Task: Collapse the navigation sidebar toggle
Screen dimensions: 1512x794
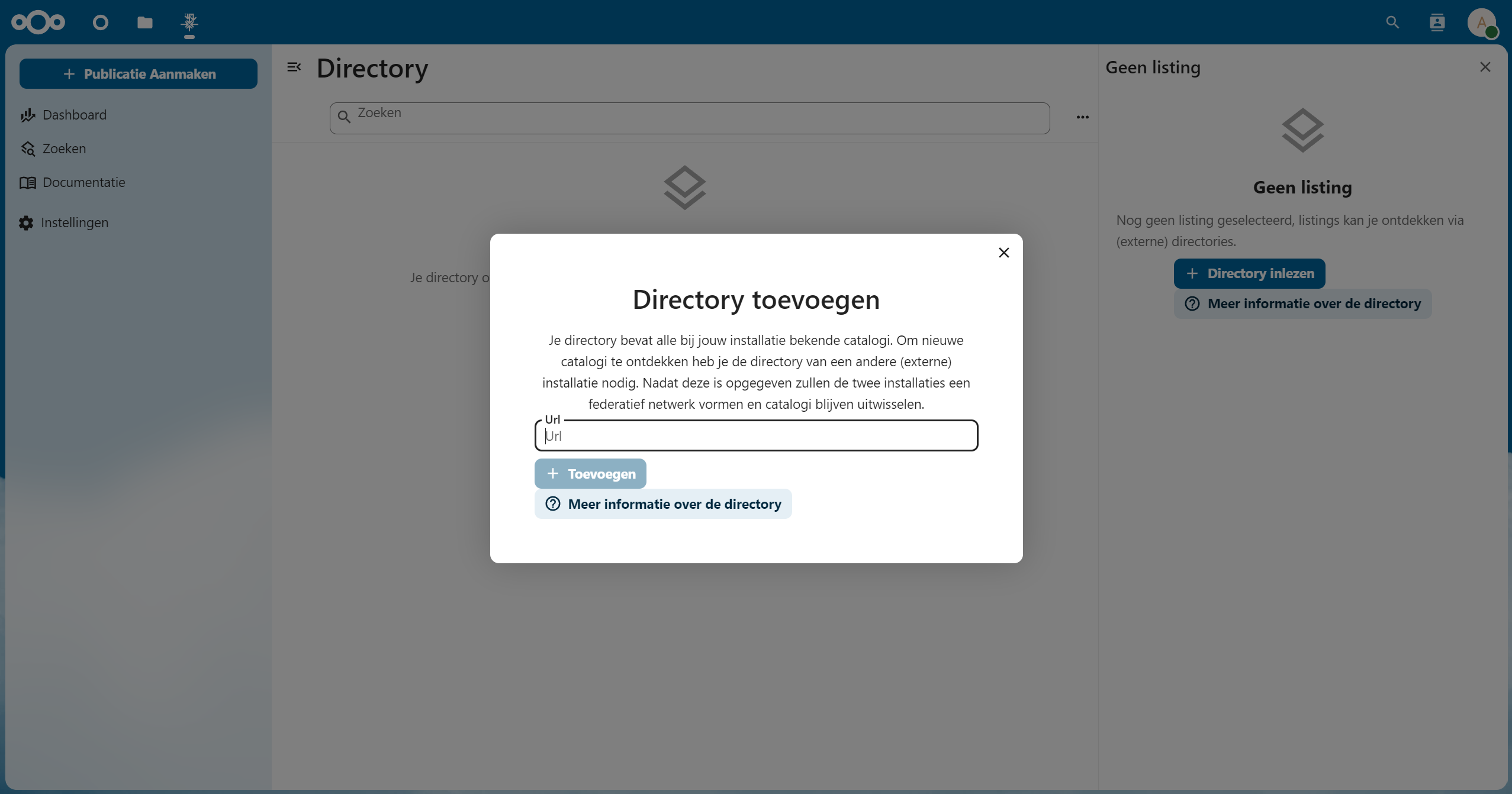Action: tap(294, 67)
